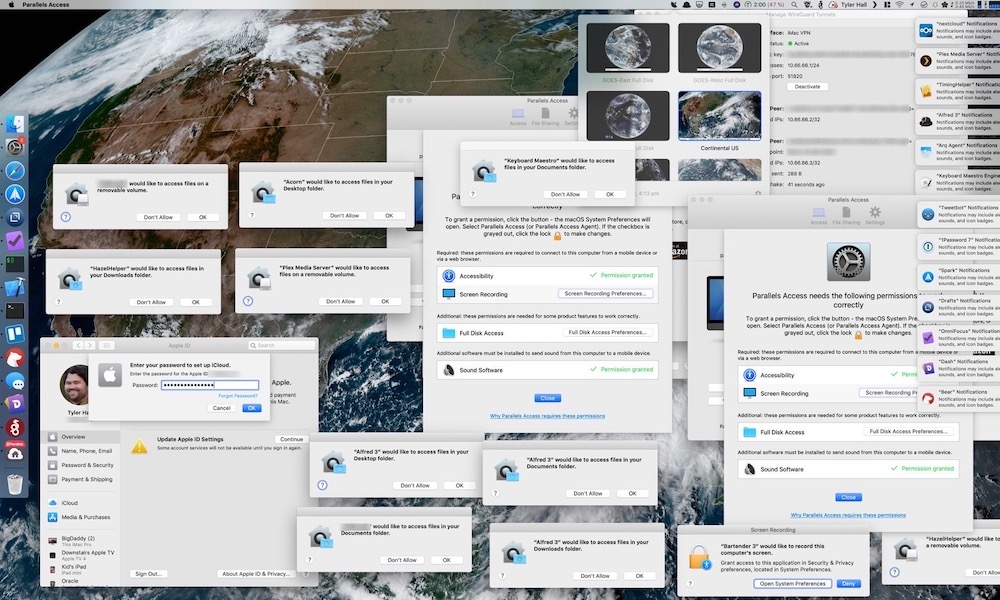Select Overview in Apple ID sidebar
Viewport: 1000px width, 600px height.
[82, 437]
